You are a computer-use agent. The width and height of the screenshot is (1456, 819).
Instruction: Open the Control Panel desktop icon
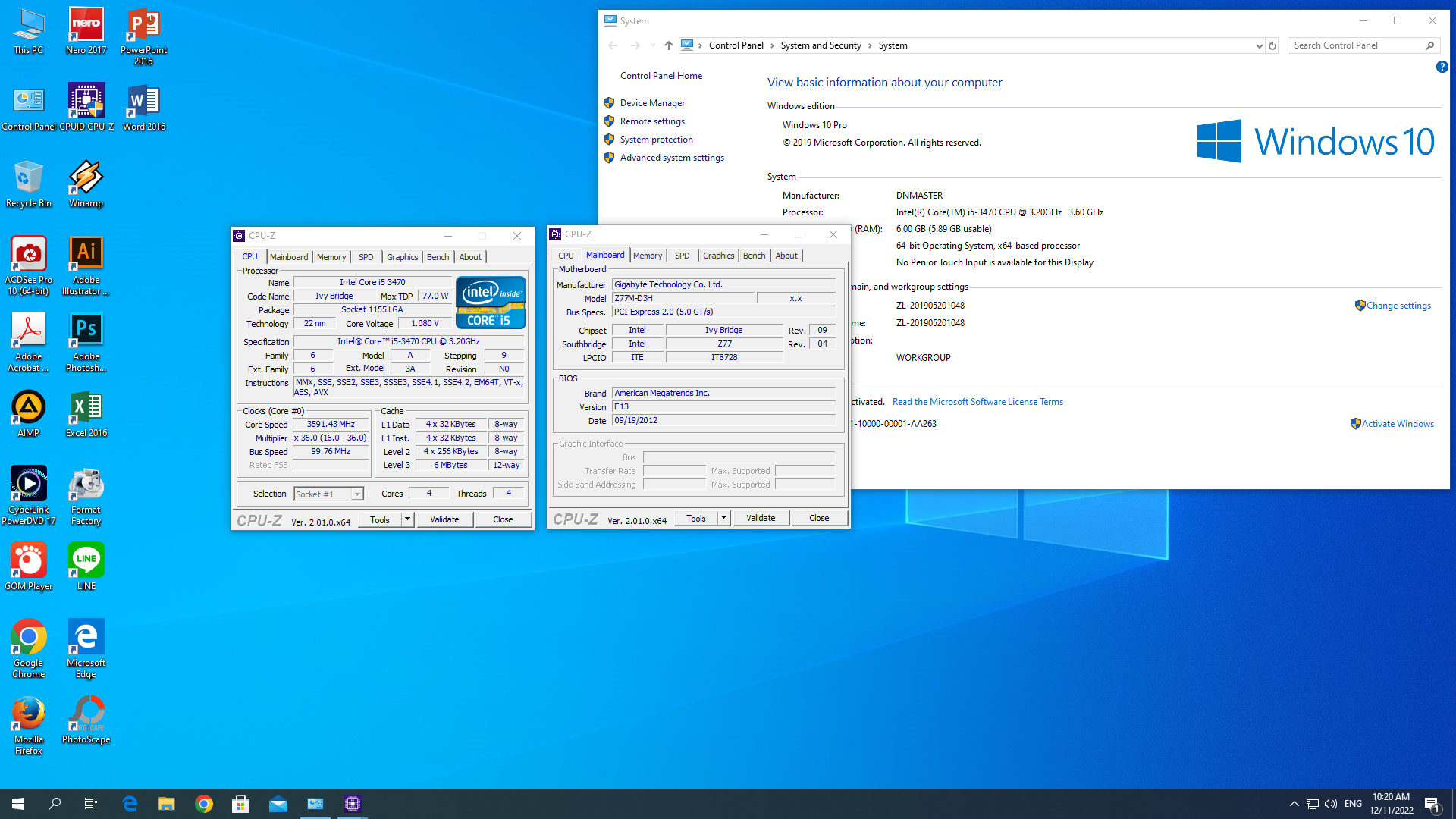click(x=29, y=108)
